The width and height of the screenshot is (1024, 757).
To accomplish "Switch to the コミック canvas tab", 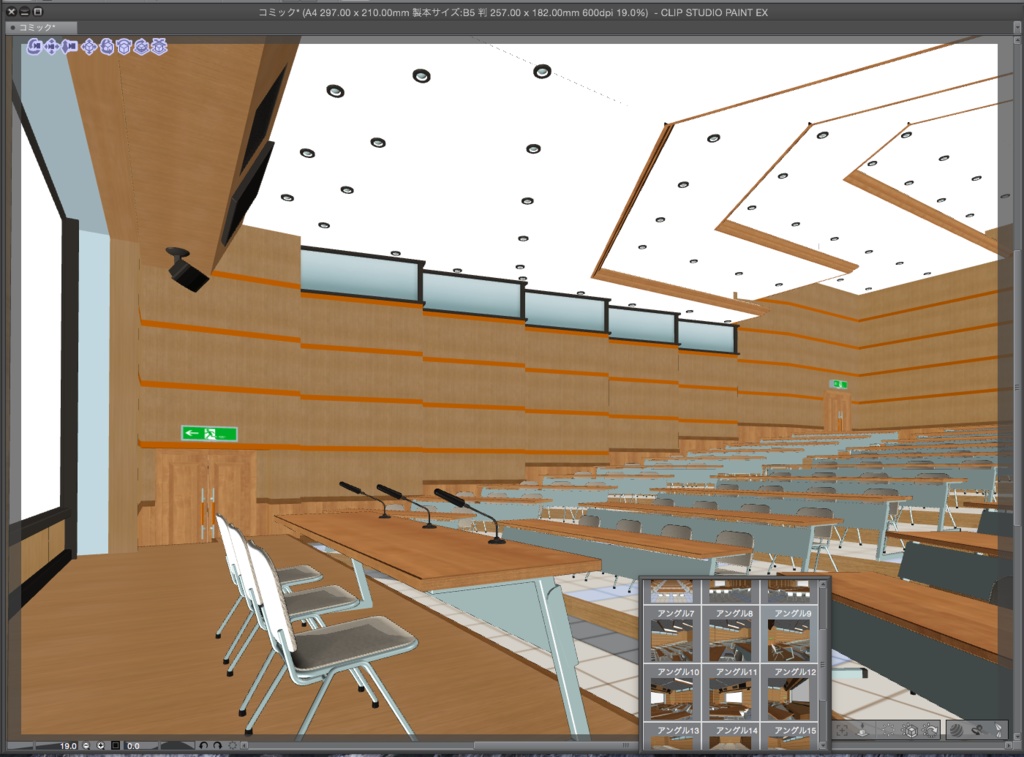I will 40,27.
